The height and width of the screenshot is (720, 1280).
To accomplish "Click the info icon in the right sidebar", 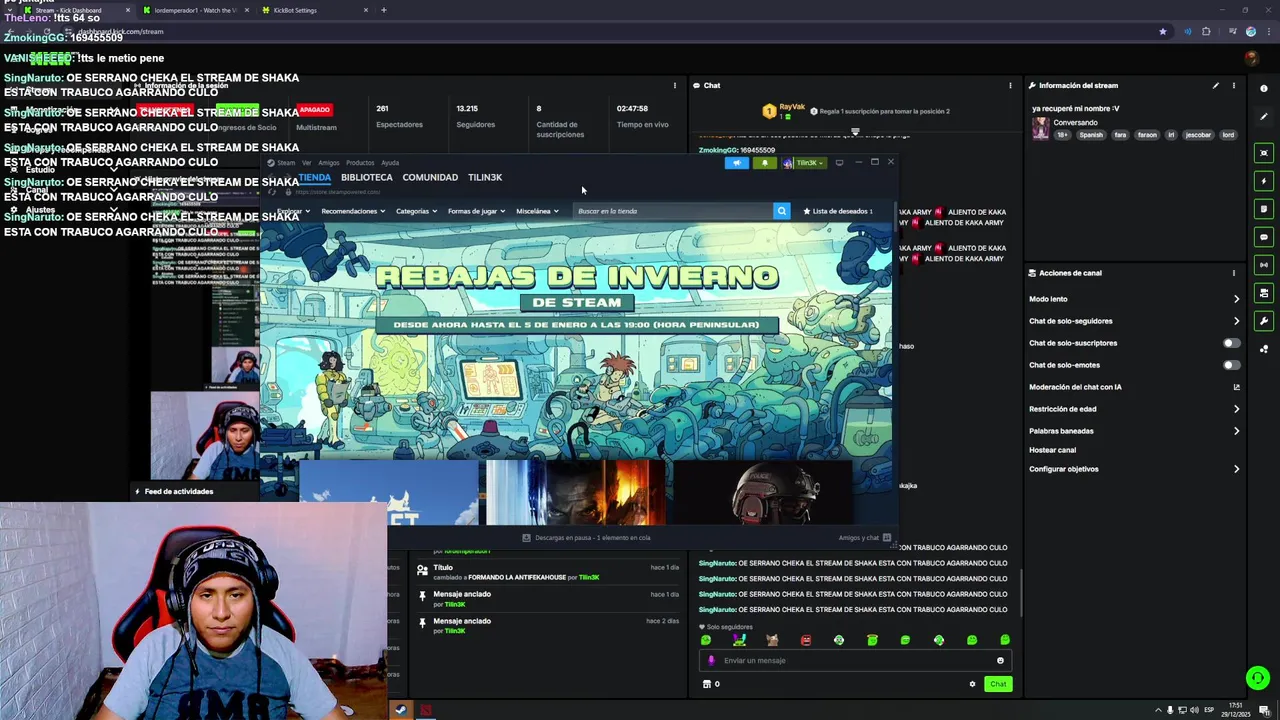I will [x=1264, y=89].
